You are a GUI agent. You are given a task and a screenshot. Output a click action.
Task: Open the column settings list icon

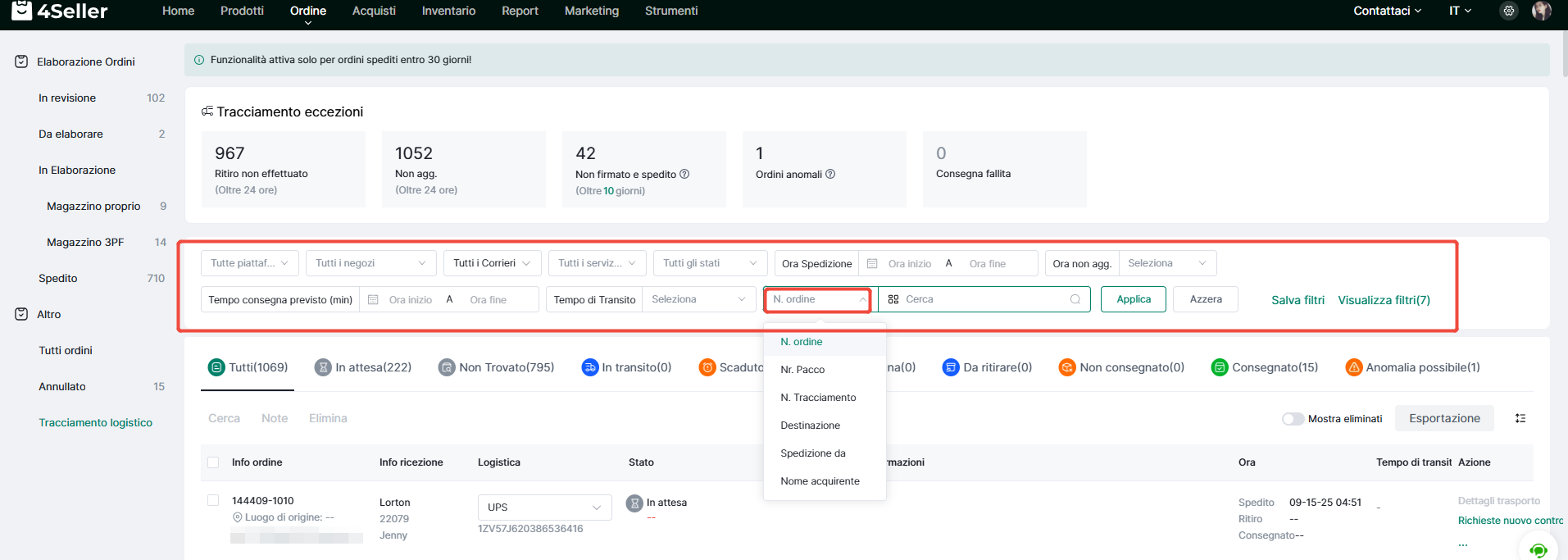1520,418
